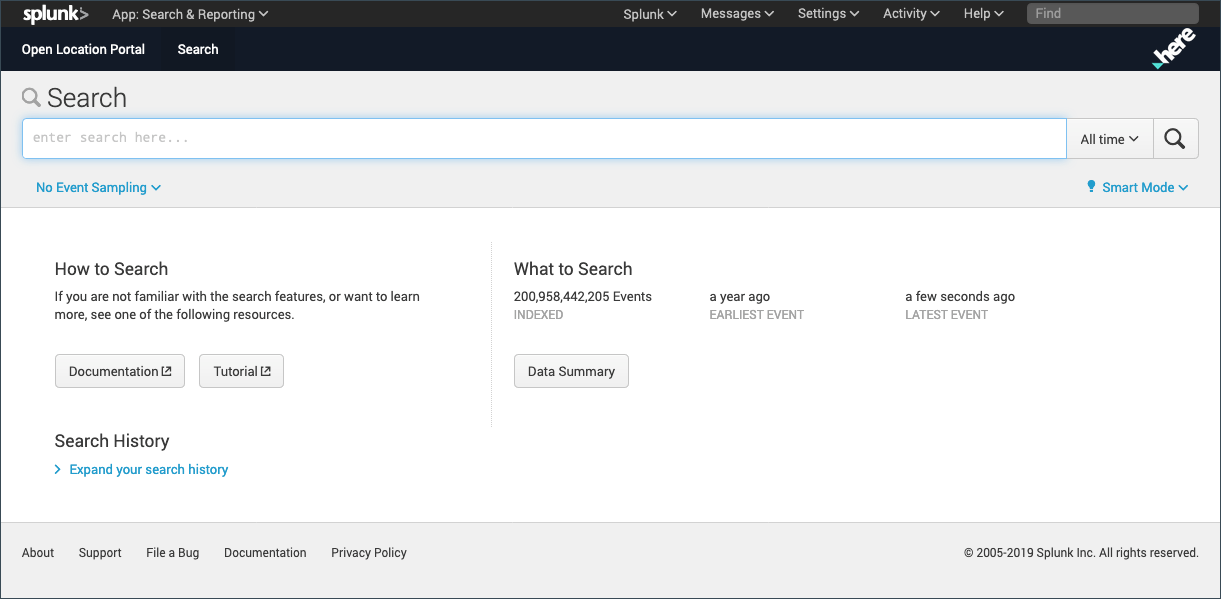
Task: Switch to the Open Location Portal tab
Action: (83, 48)
